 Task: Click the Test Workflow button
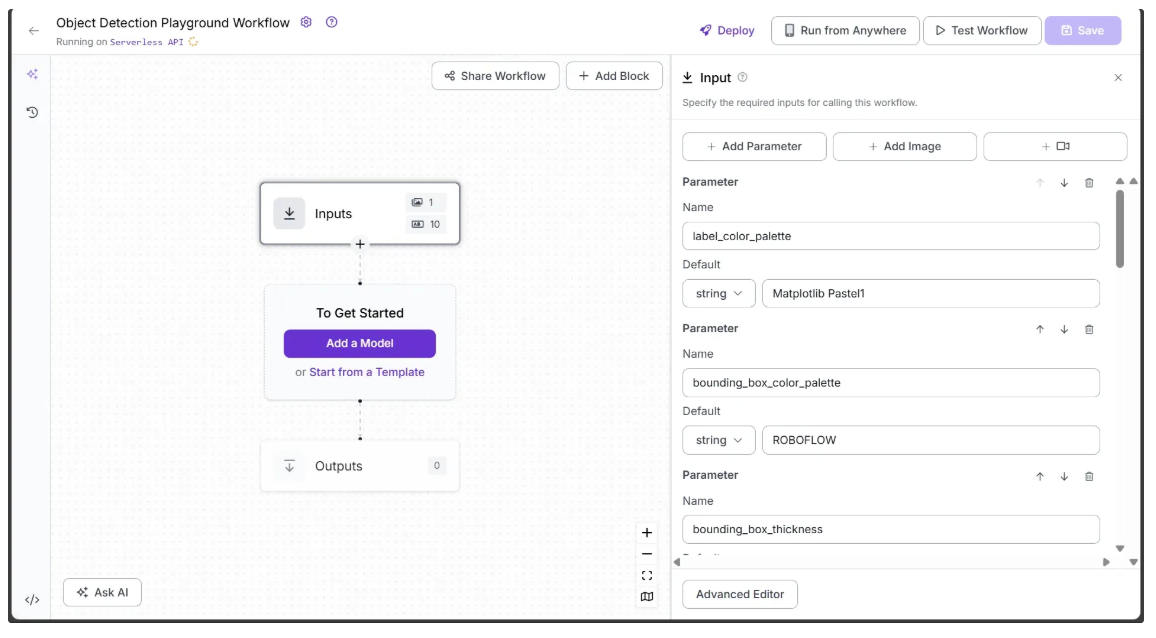tap(981, 30)
